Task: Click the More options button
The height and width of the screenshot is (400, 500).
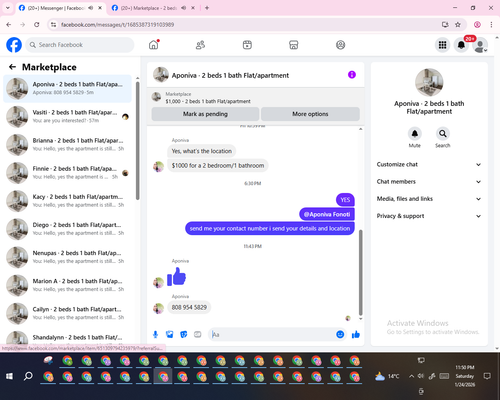Action: 310,114
